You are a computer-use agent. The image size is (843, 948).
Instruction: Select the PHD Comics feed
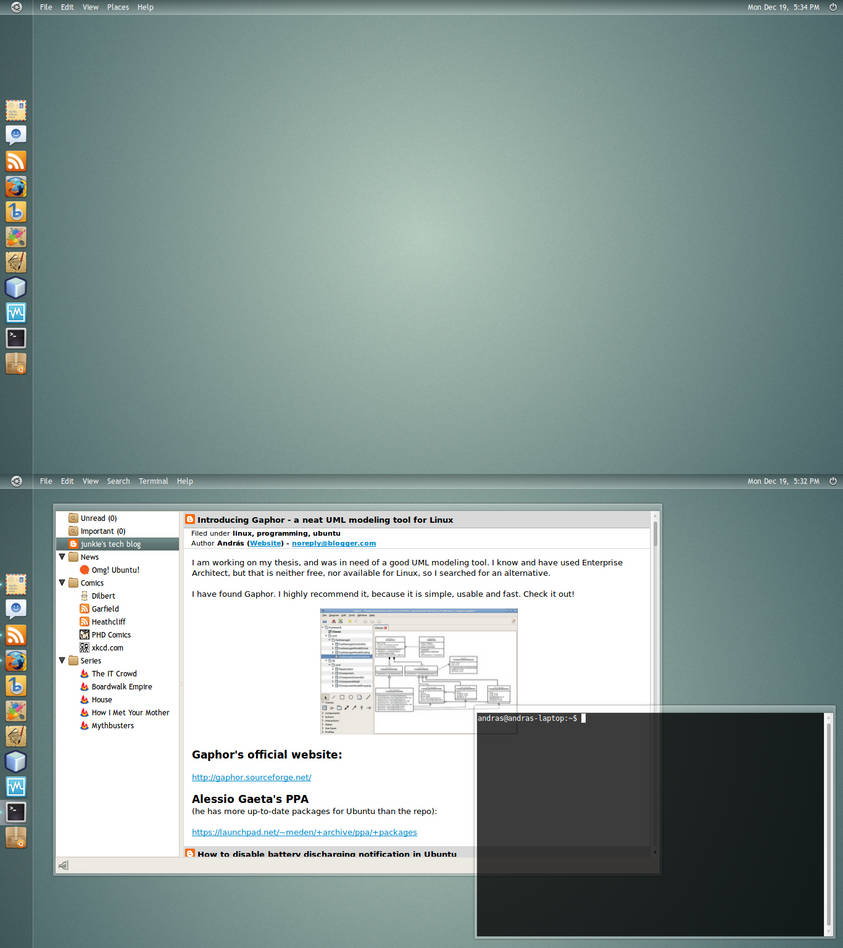point(111,634)
